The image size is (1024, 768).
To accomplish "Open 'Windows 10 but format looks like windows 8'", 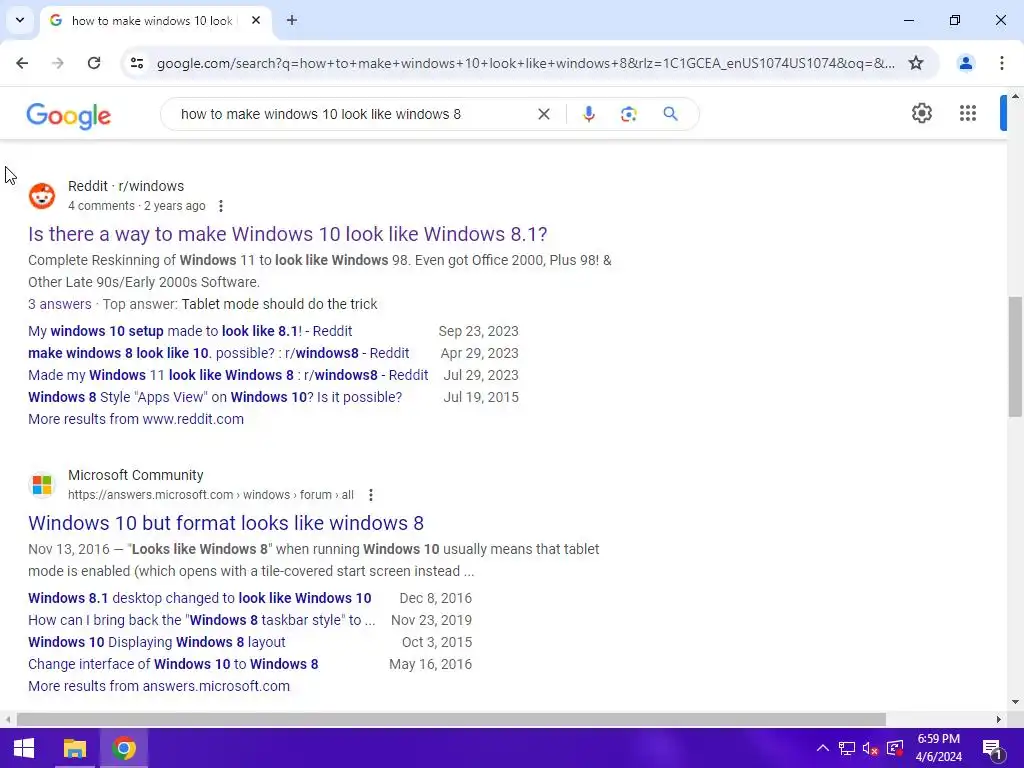I will 226,523.
